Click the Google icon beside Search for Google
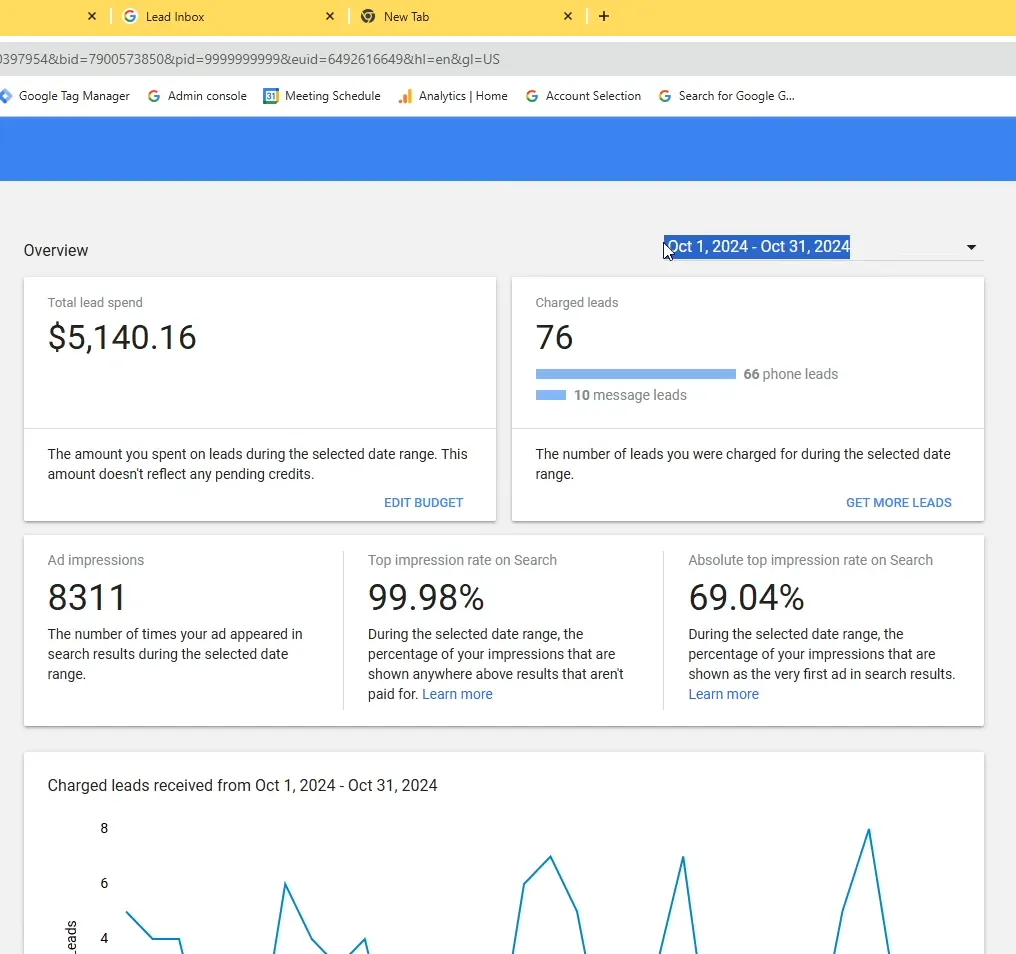This screenshot has height=954, width=1016. (x=665, y=96)
